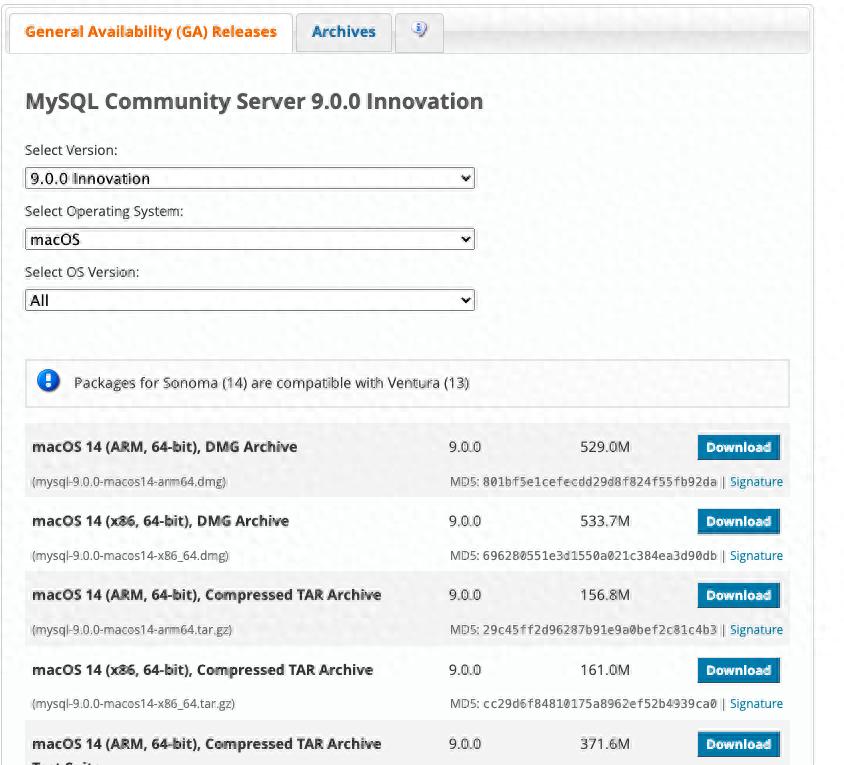Click the version dropdown arrow for 9.0.0 Innovation
Image resolution: width=844 pixels, height=765 pixels.
click(465, 178)
